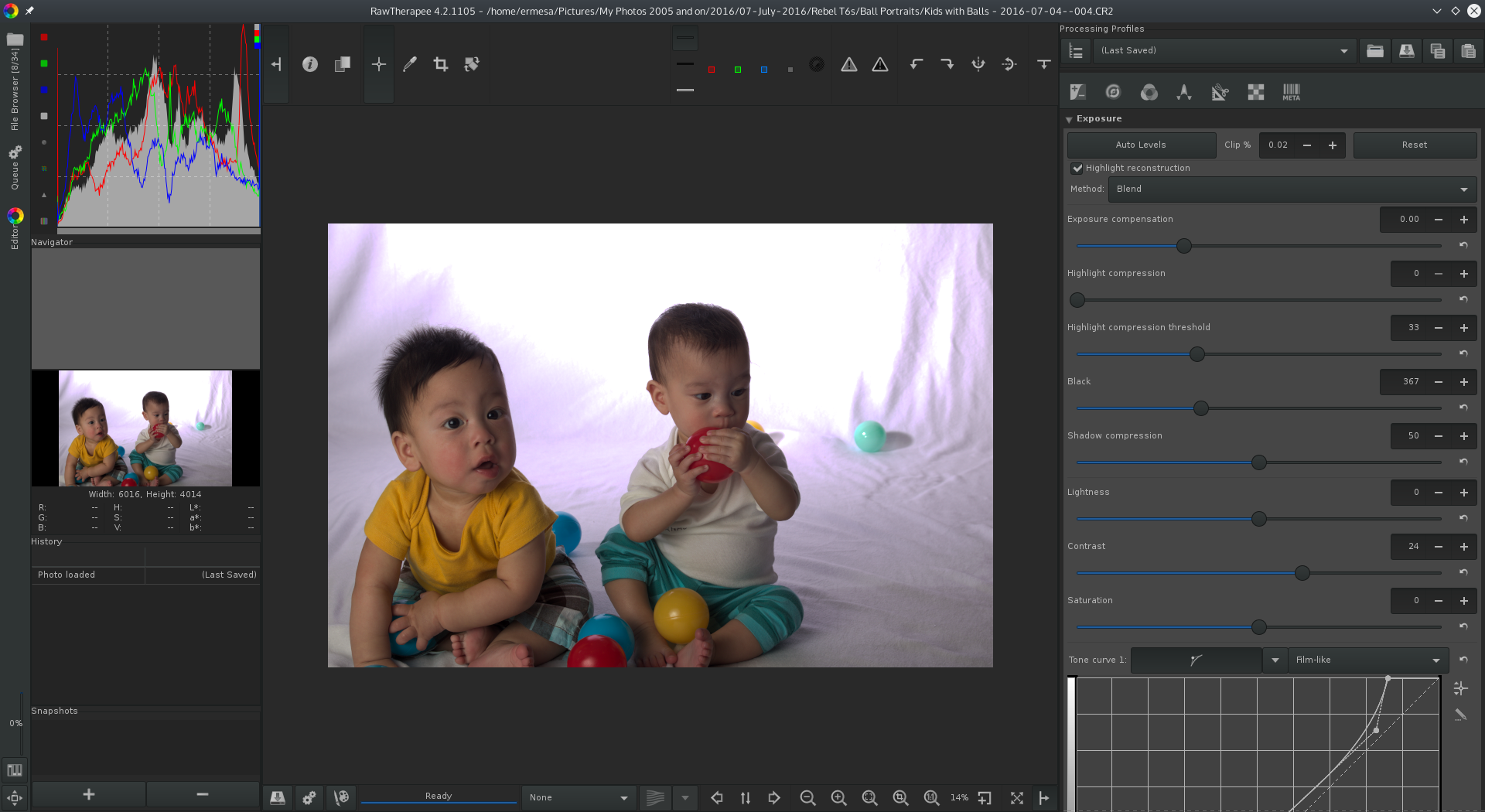Decrease Contrast value with minus
1485x812 pixels.
point(1439,547)
